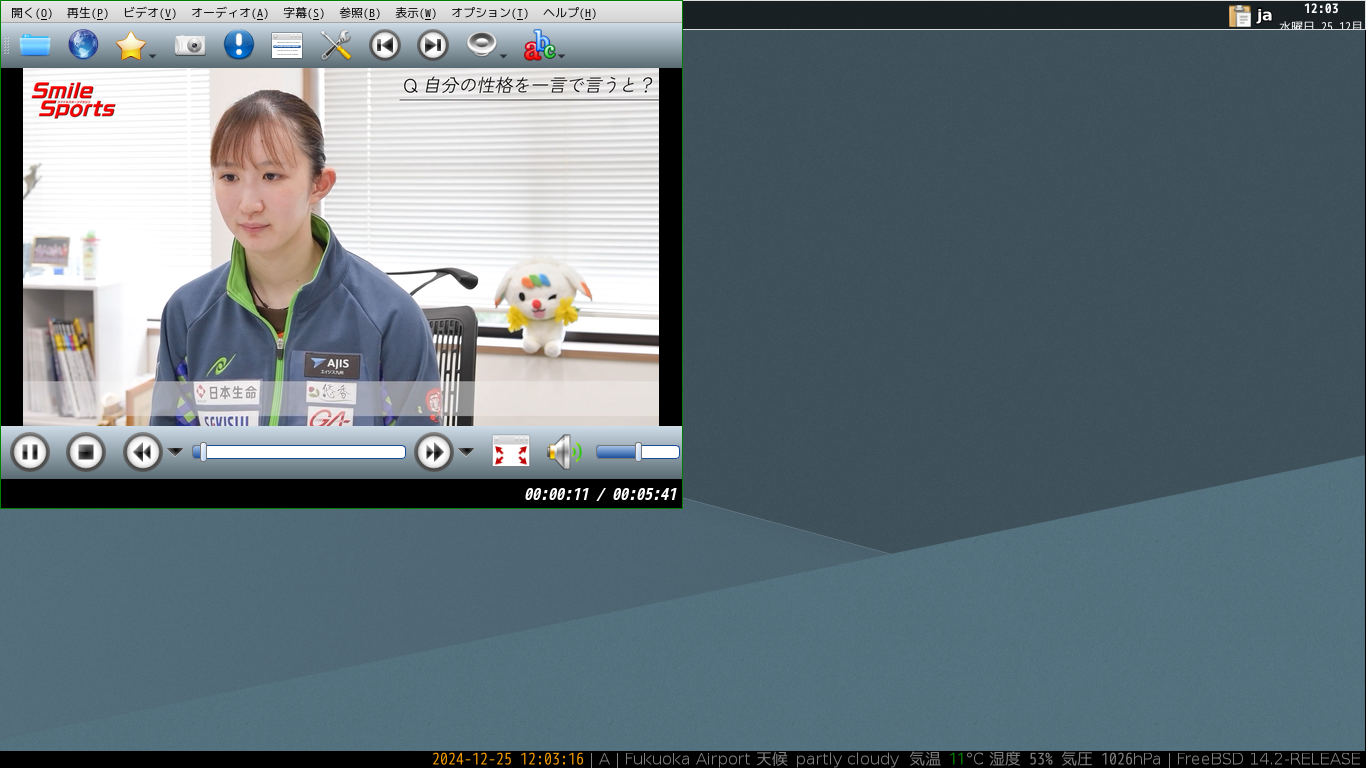
Task: Expand the subtitle dropdown arrow
Action: [562, 55]
